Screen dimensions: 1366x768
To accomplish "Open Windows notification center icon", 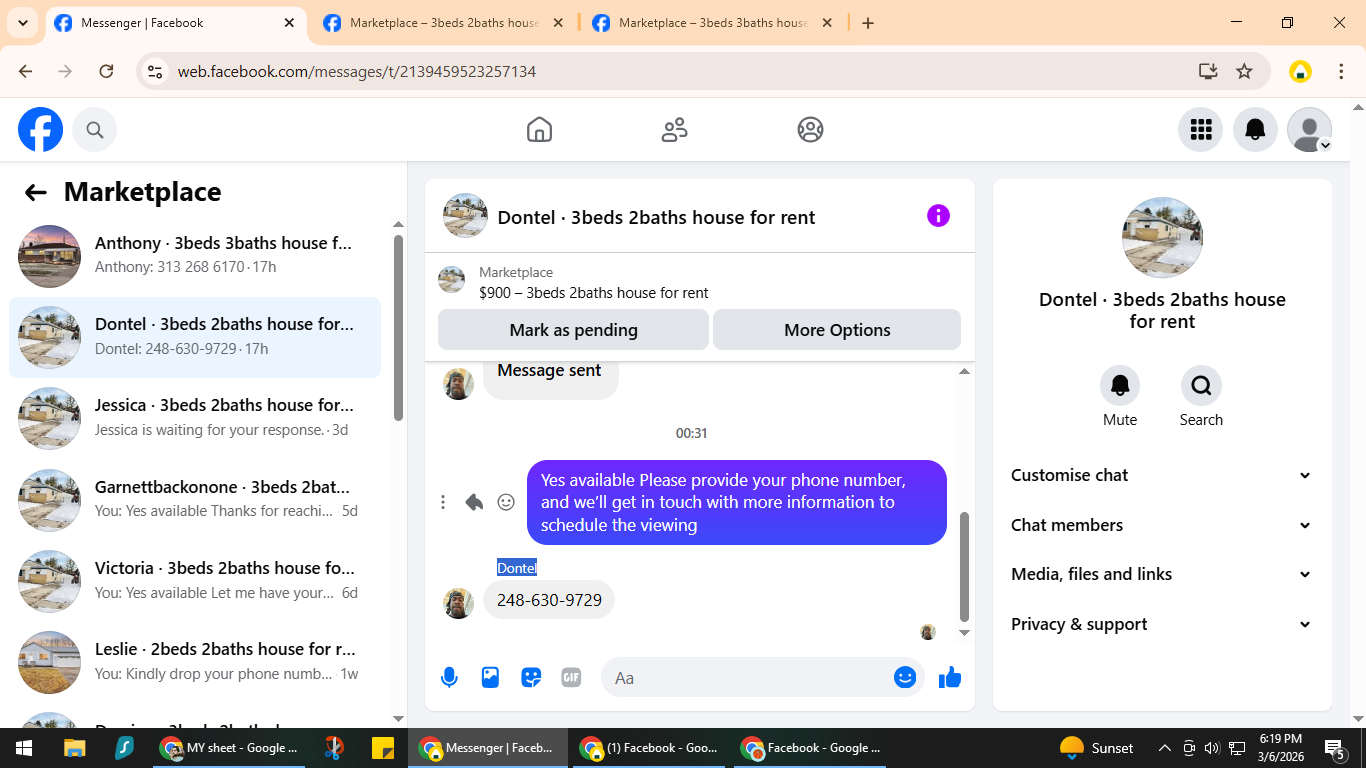I will [x=1335, y=748].
